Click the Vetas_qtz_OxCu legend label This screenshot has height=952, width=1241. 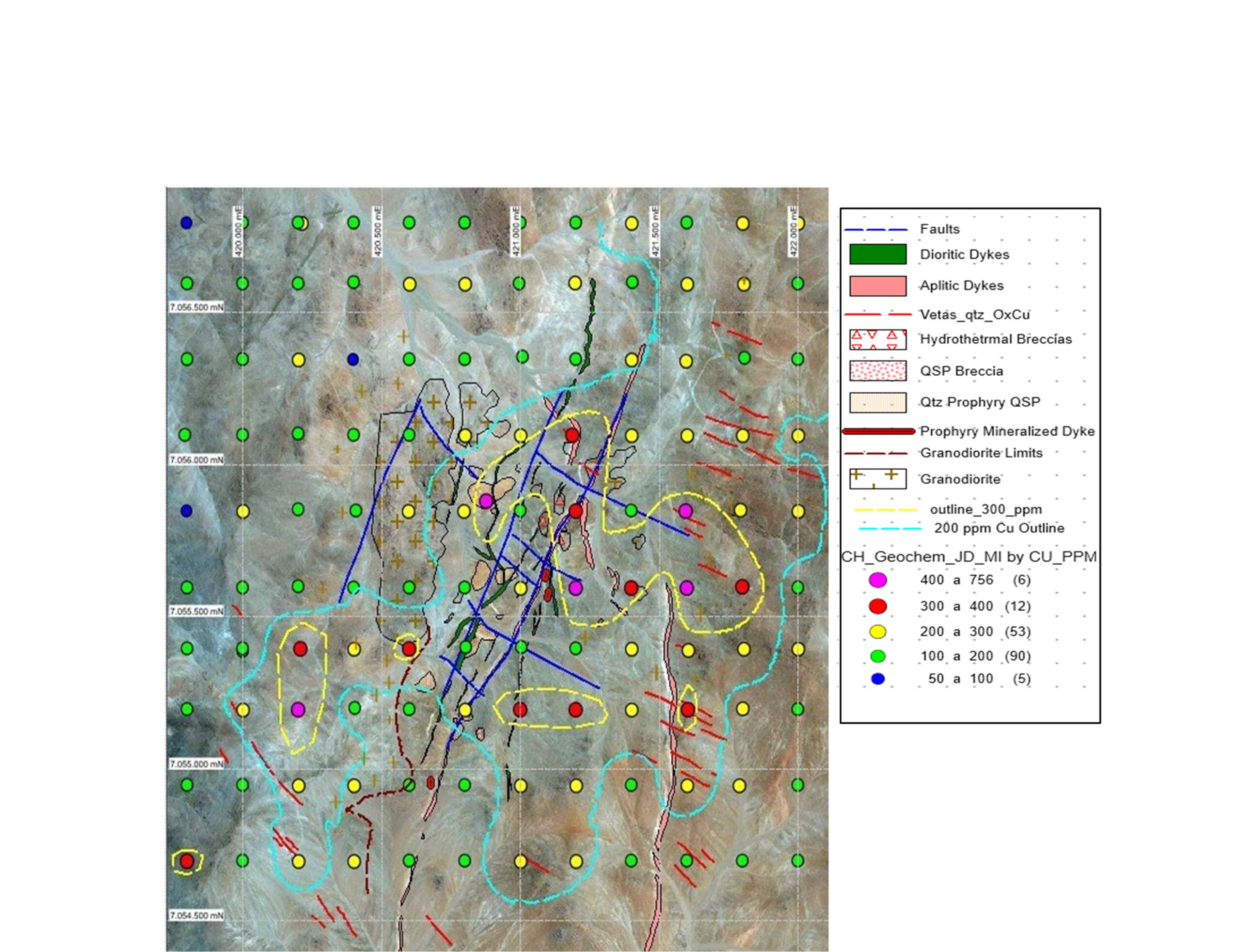click(974, 315)
